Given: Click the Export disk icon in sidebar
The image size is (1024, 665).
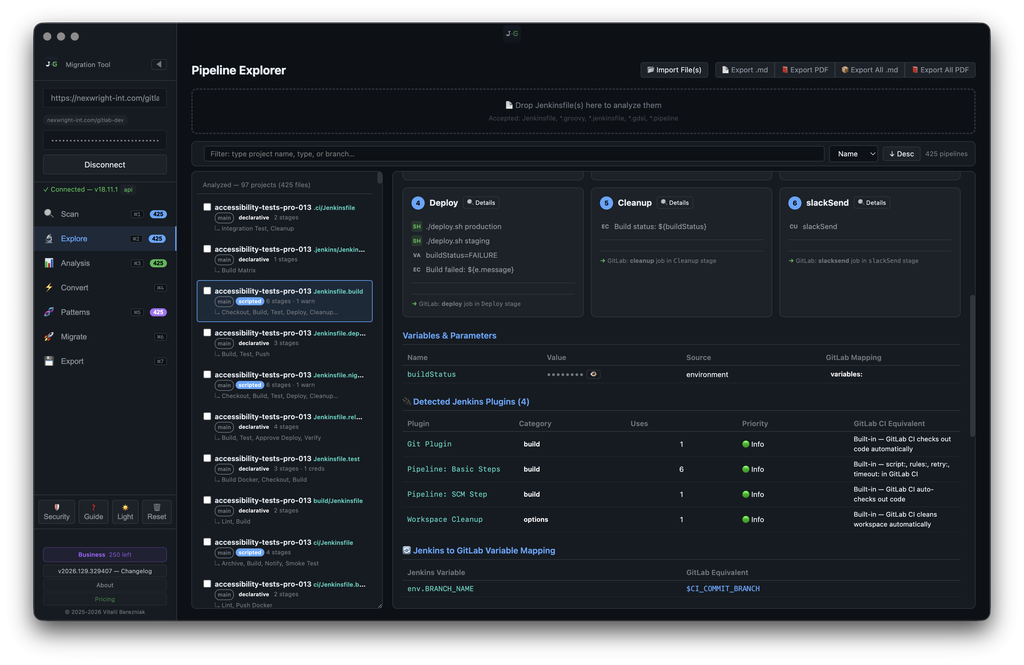Looking at the screenshot, I should tap(49, 361).
